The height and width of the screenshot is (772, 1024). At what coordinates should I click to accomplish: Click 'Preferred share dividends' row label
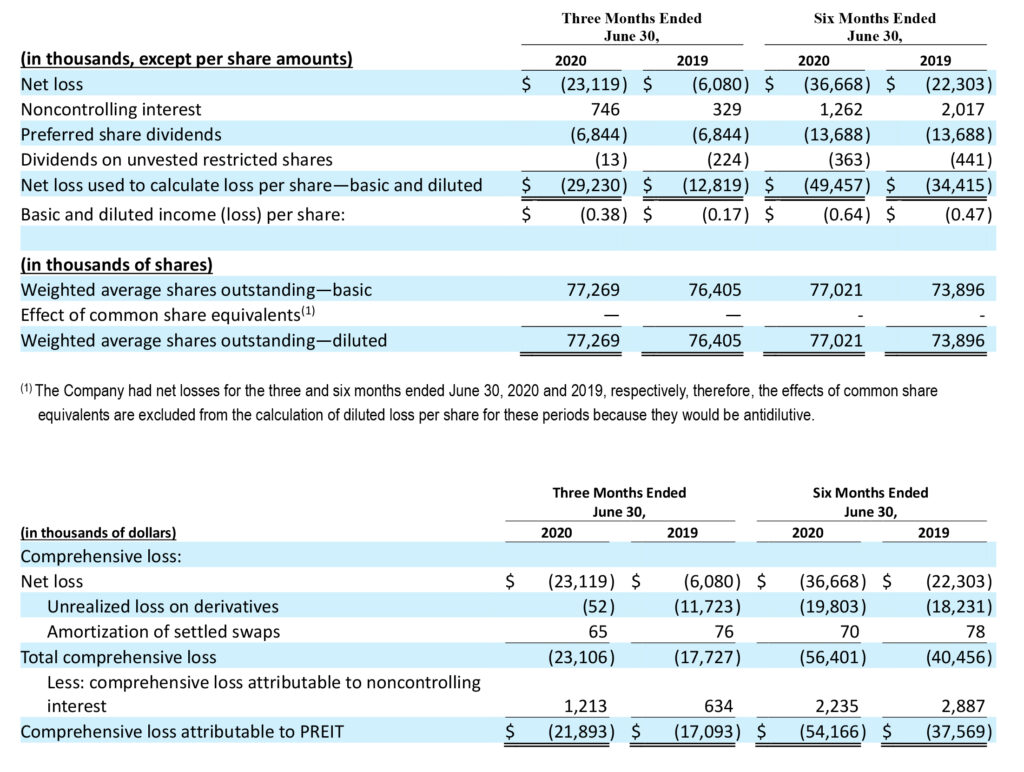click(x=121, y=135)
